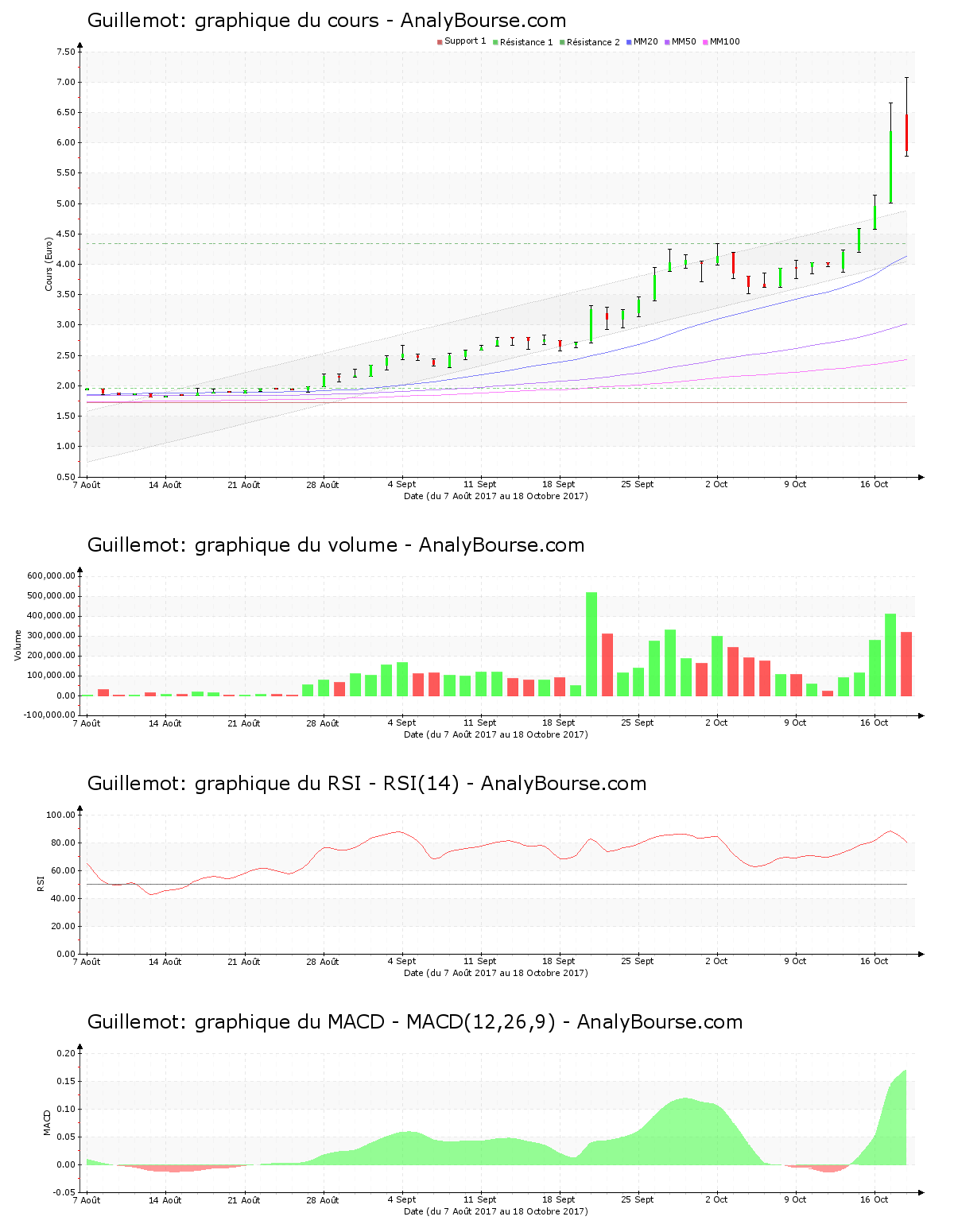Click '28 Août' on the price chart date axis

click(323, 485)
